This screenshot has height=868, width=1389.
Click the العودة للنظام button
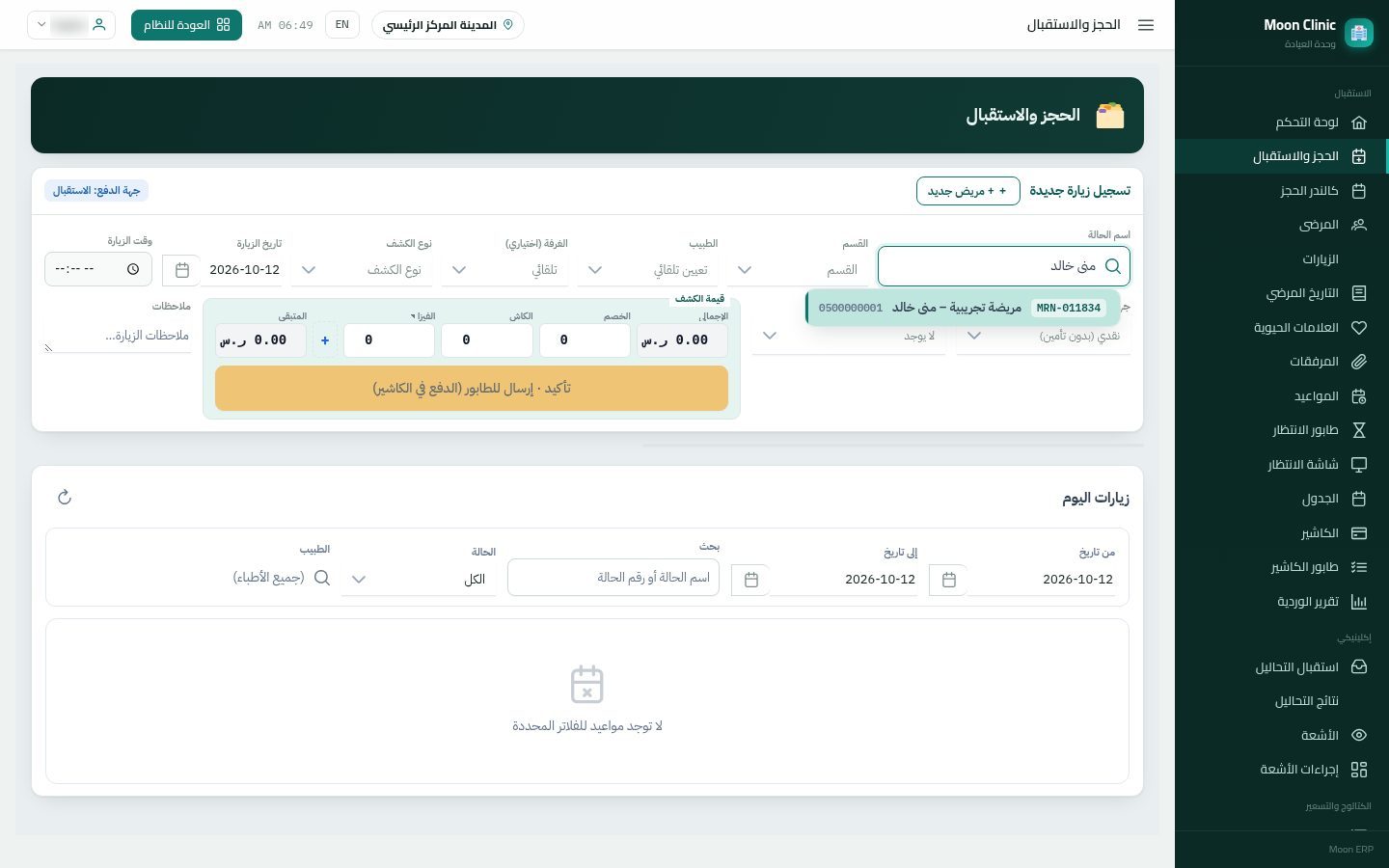(x=186, y=25)
